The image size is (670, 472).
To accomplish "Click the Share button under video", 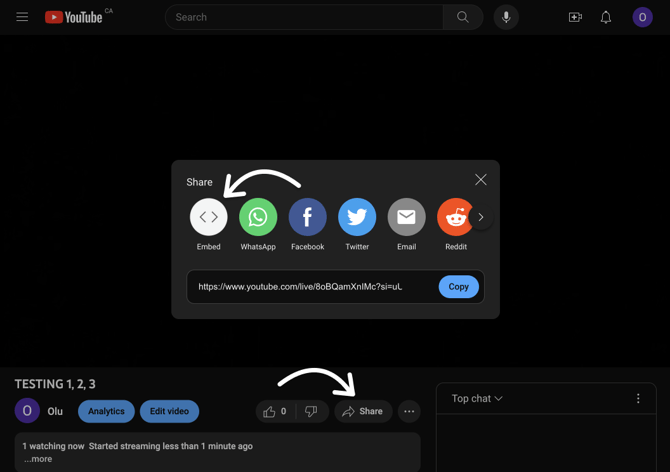I will click(x=363, y=411).
